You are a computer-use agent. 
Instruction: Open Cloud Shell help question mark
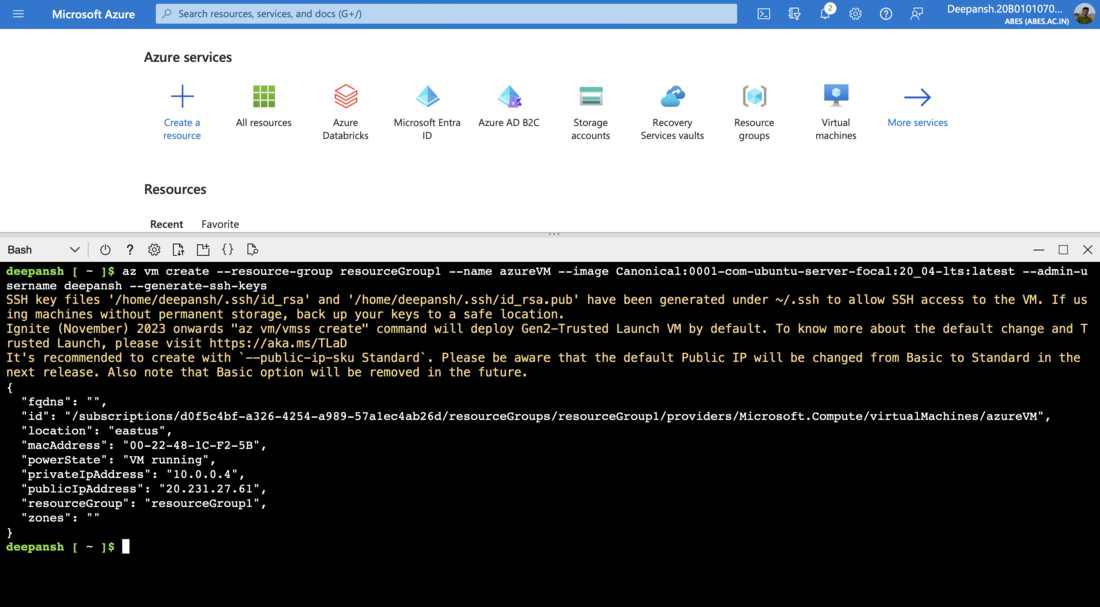tap(130, 250)
